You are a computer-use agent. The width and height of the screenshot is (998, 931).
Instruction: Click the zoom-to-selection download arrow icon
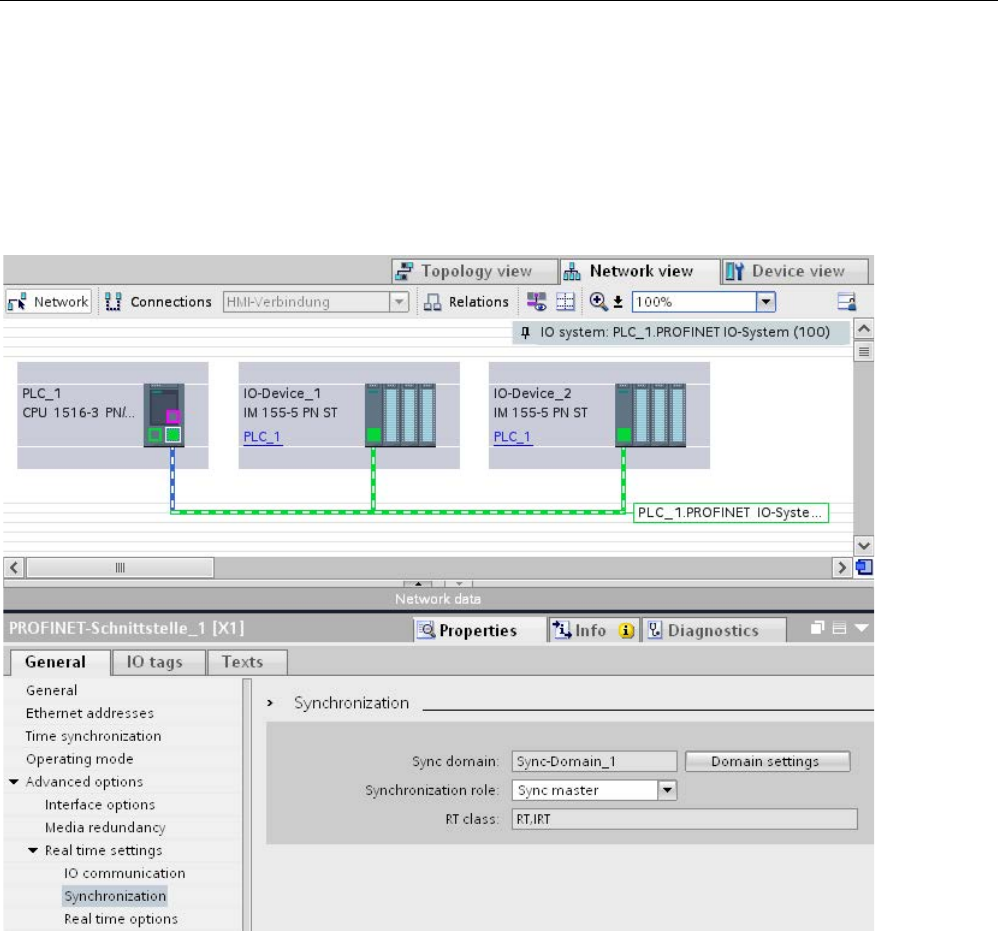618,302
